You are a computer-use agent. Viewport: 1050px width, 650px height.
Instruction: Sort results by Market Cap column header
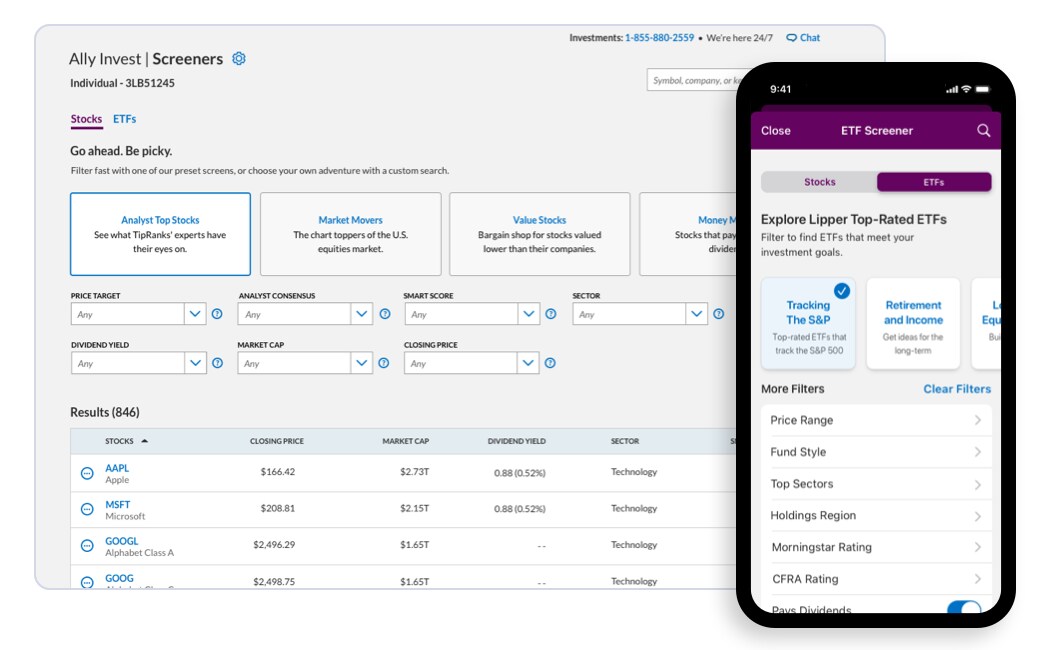click(x=406, y=441)
